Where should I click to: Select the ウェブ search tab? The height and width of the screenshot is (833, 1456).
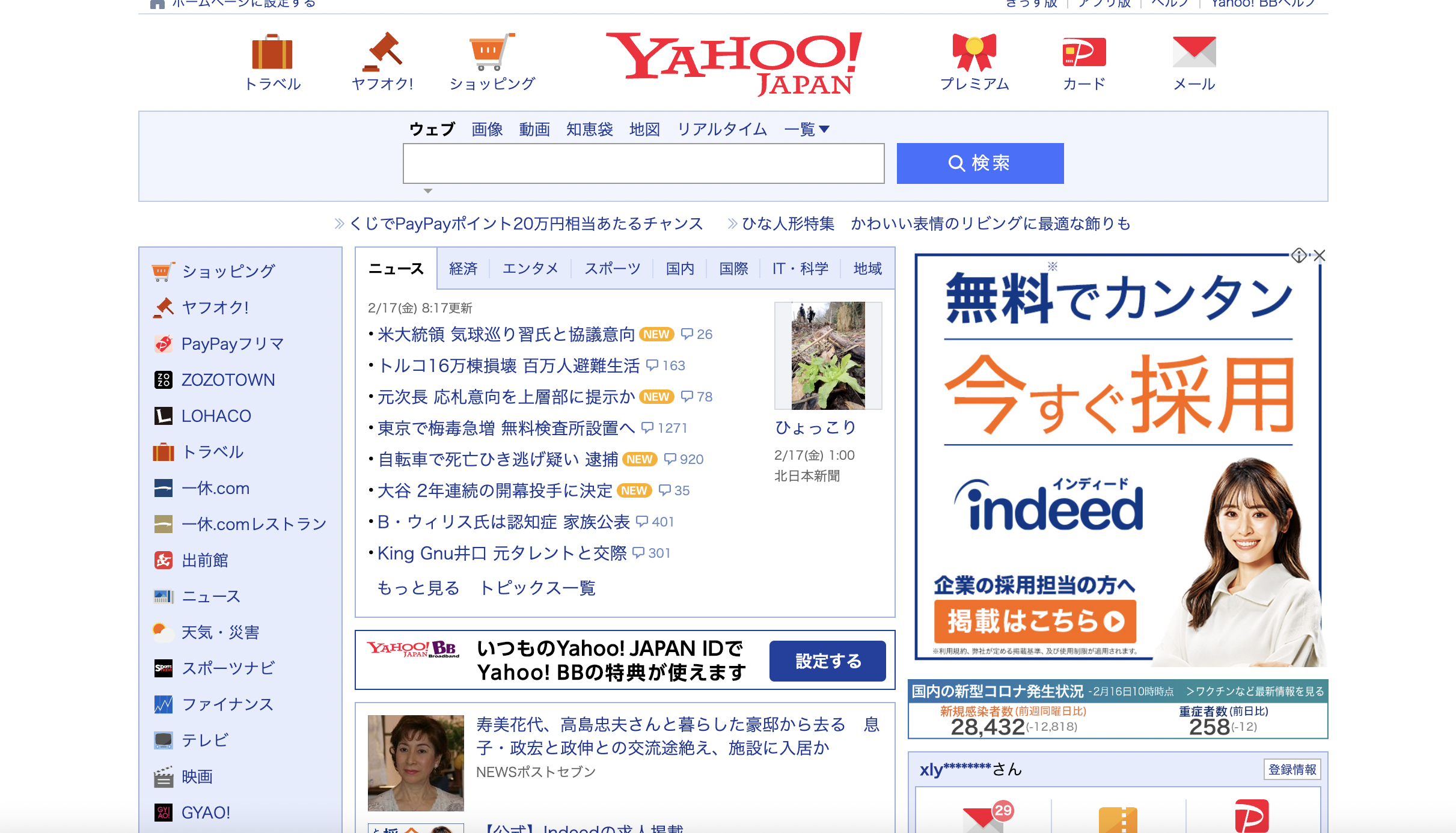tap(432, 129)
